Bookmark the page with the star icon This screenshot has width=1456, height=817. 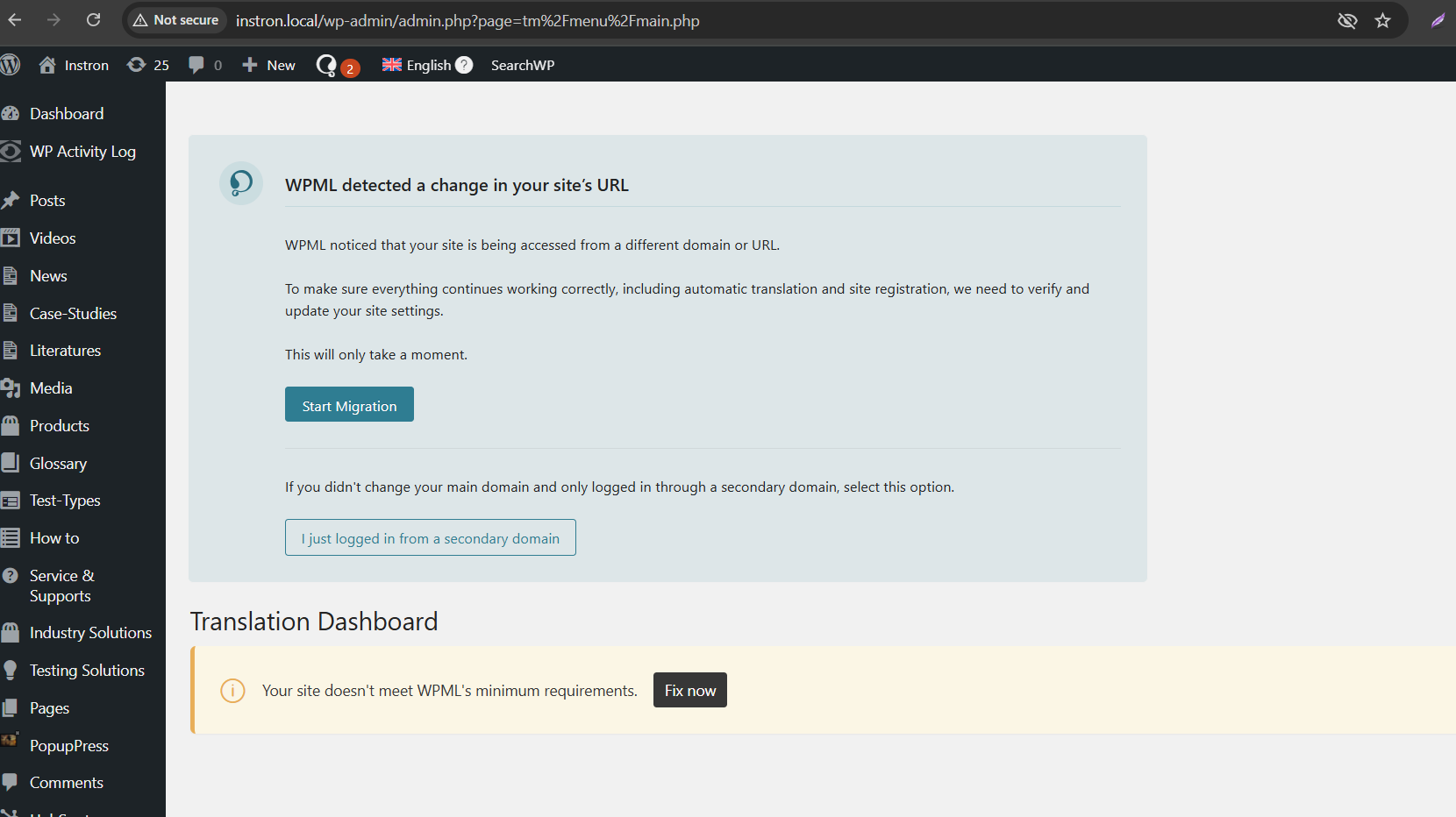1383,20
